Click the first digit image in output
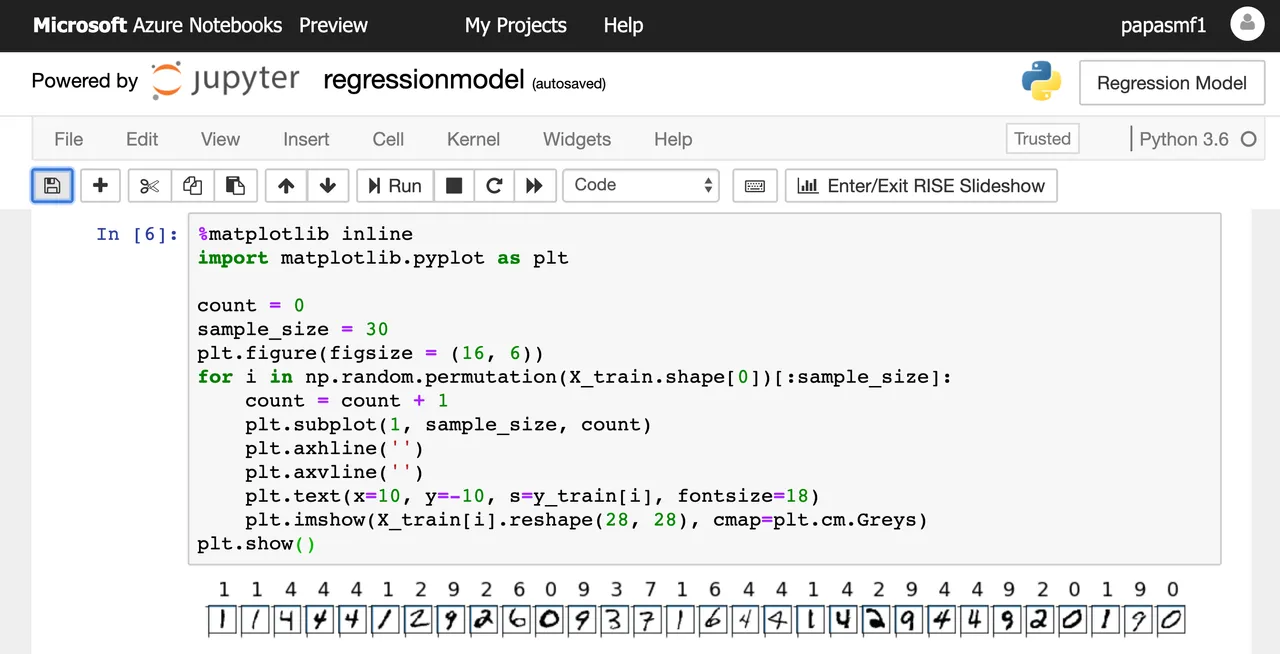 tap(223, 620)
